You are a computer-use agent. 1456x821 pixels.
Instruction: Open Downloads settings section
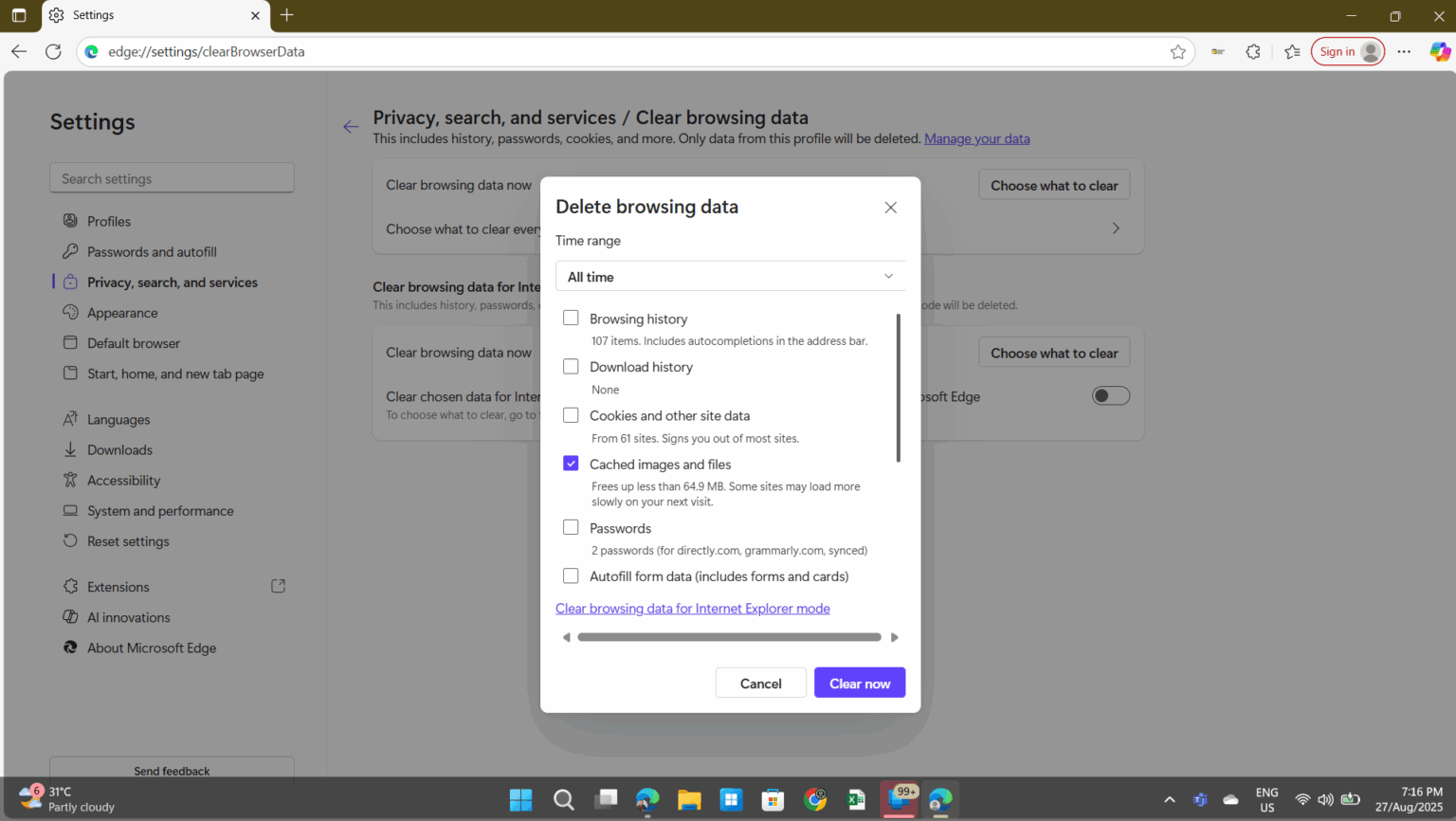(119, 449)
